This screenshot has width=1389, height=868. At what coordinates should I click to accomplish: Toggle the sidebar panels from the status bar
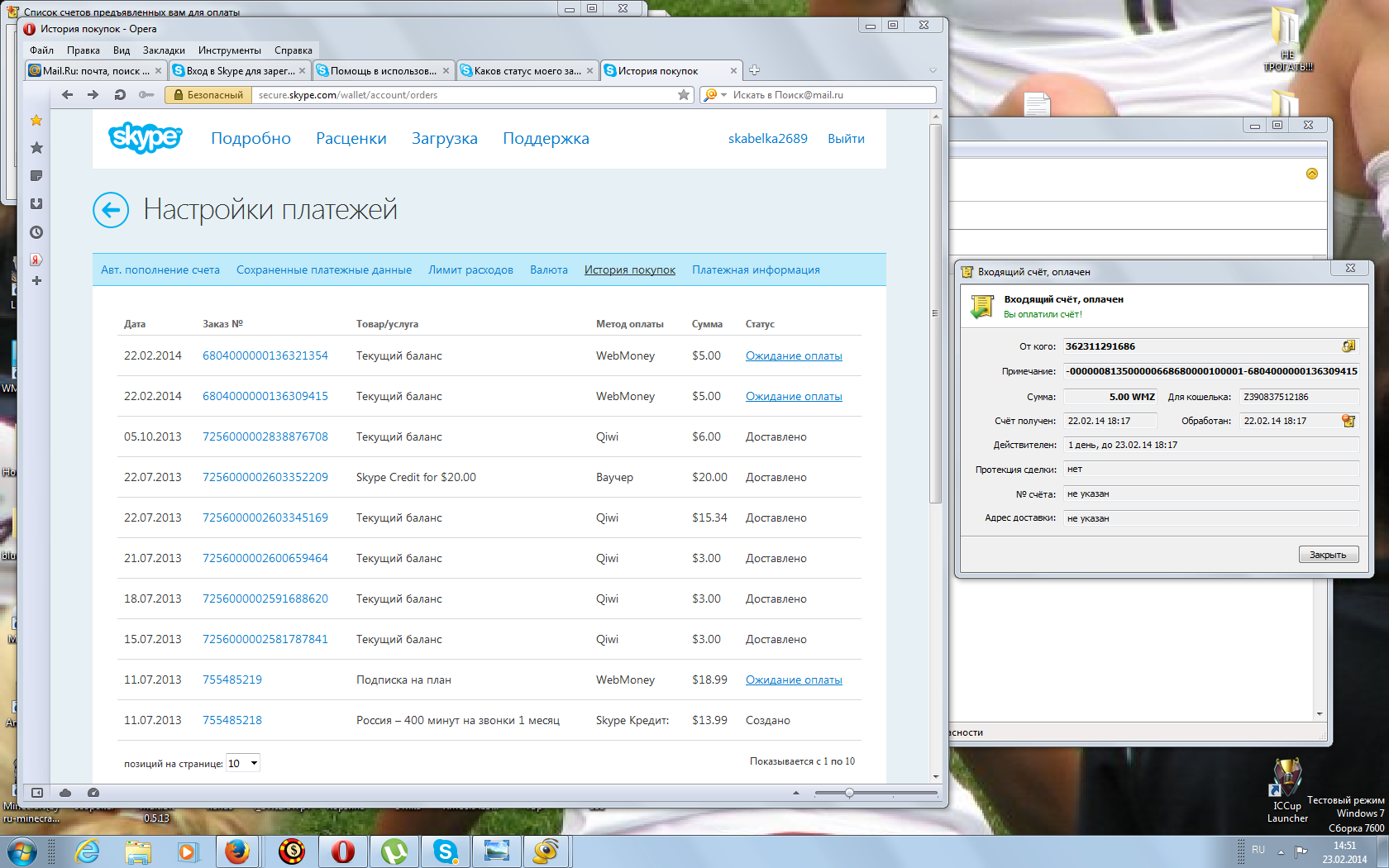[37, 793]
